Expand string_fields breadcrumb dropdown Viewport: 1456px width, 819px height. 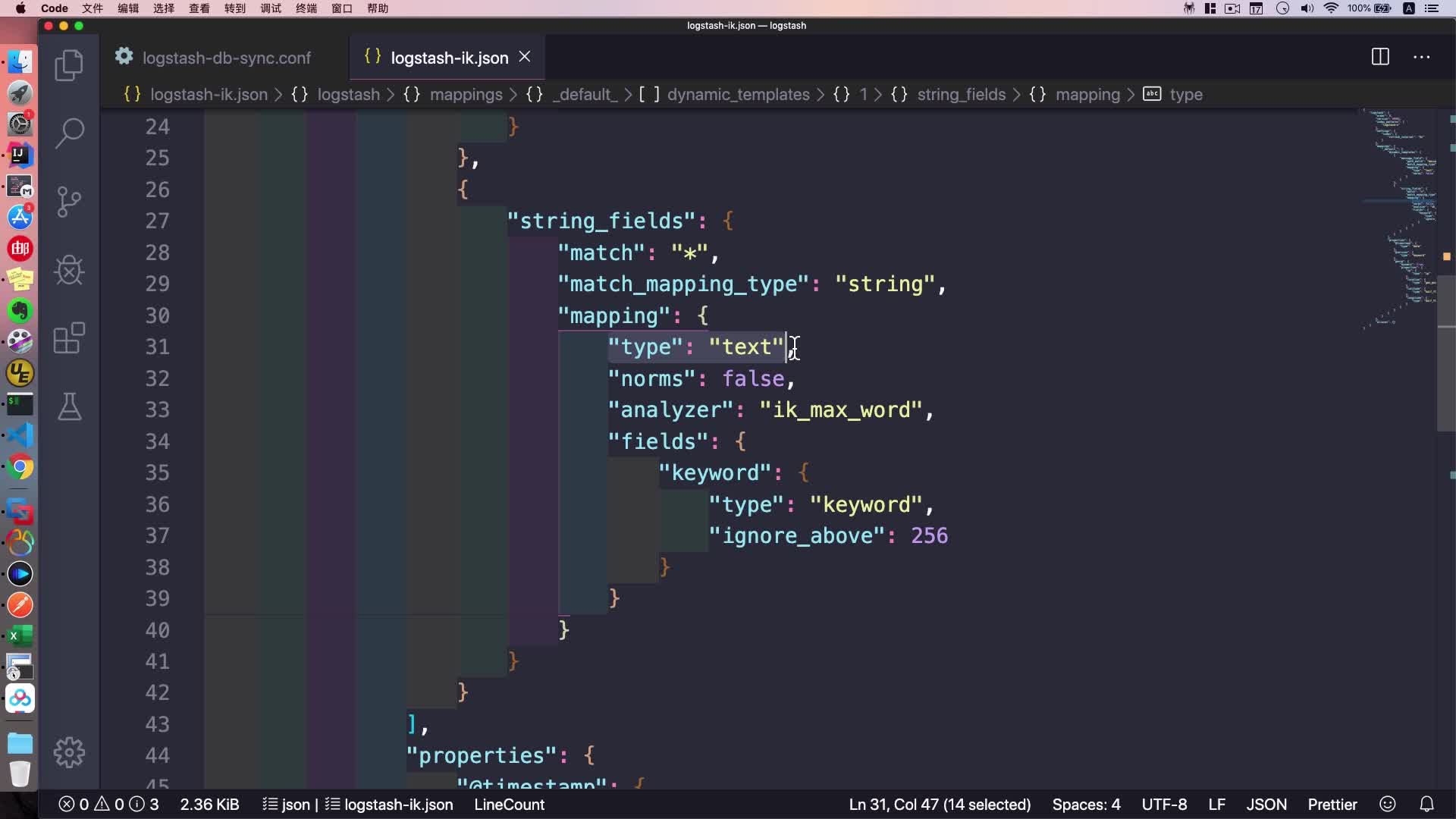click(x=961, y=95)
